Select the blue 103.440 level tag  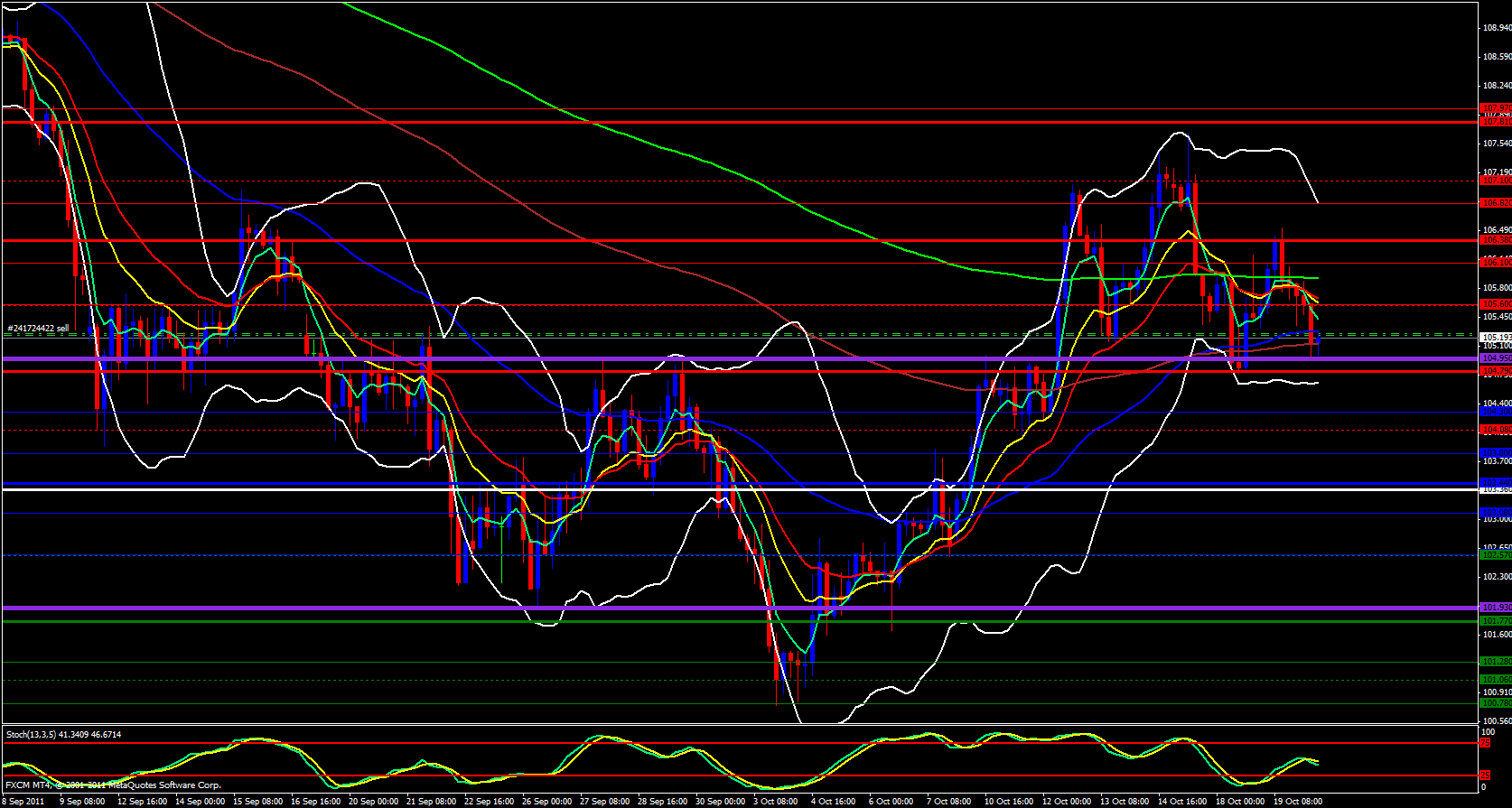click(x=1496, y=483)
